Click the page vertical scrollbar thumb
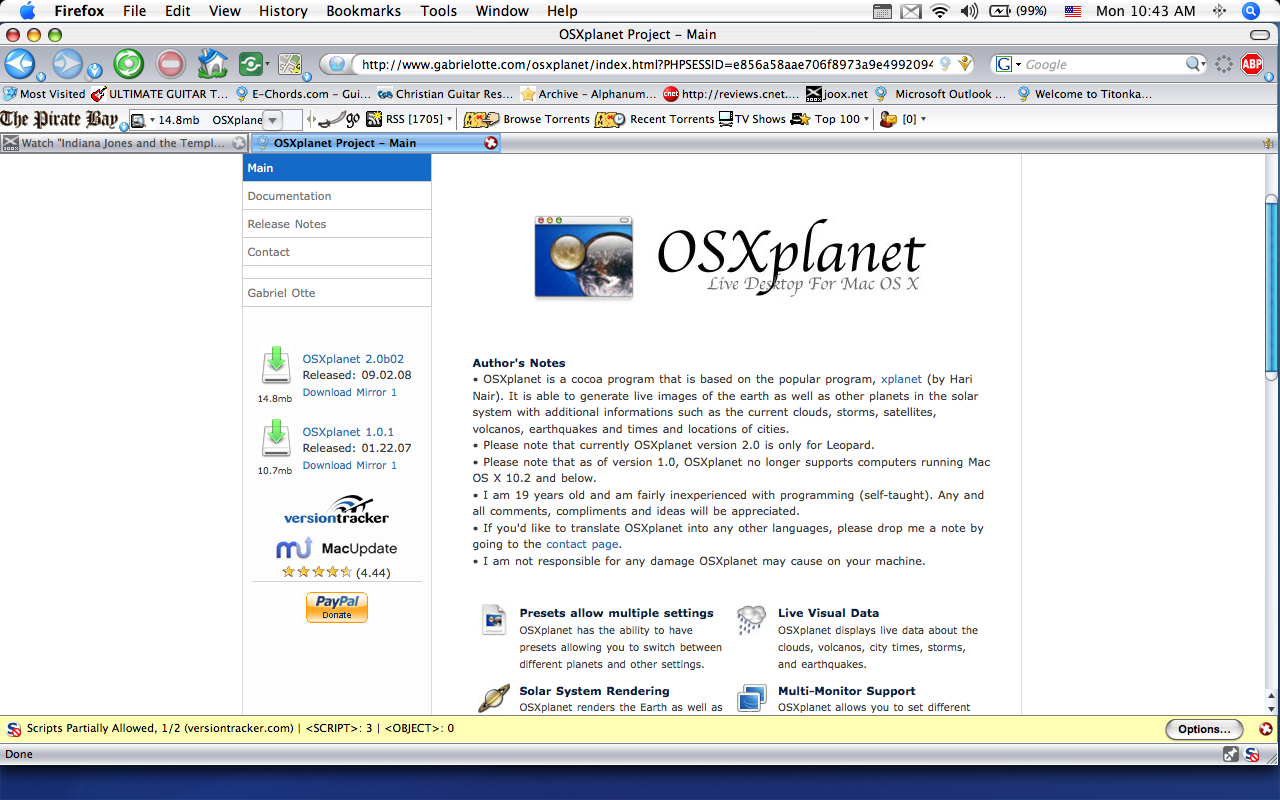 (x=1271, y=286)
